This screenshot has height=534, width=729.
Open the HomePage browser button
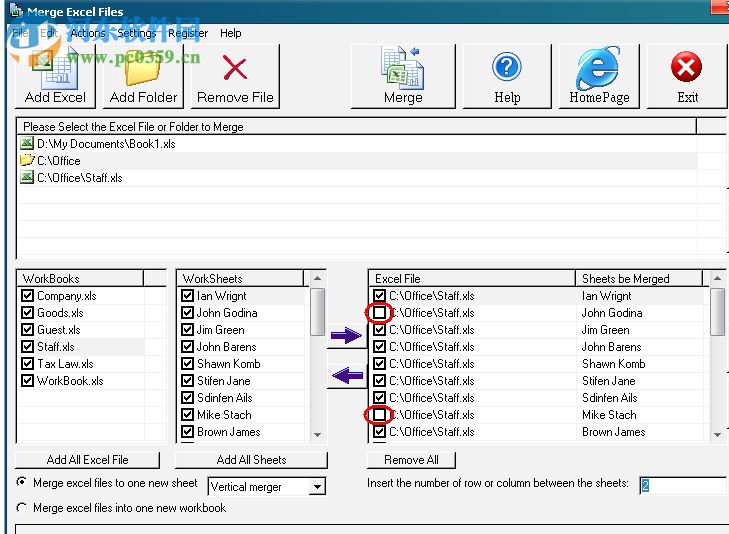(x=599, y=77)
